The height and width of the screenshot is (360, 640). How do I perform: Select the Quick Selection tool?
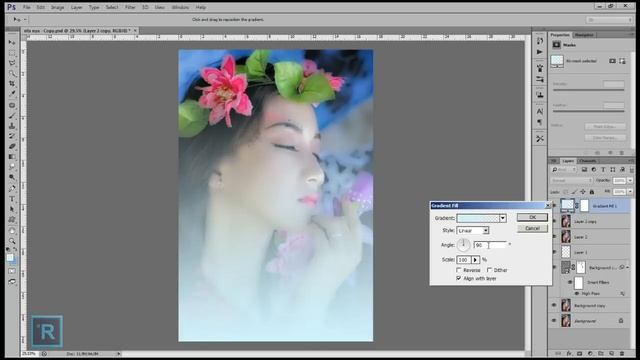12,73
